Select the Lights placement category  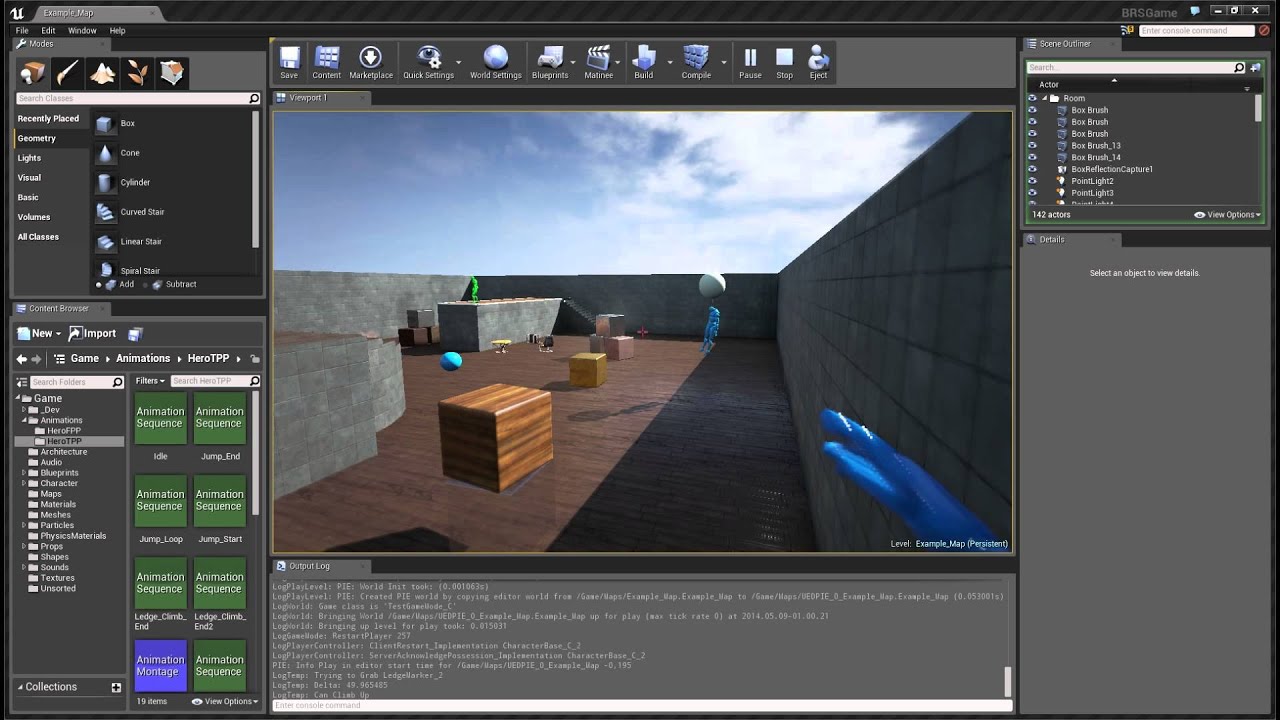(29, 158)
